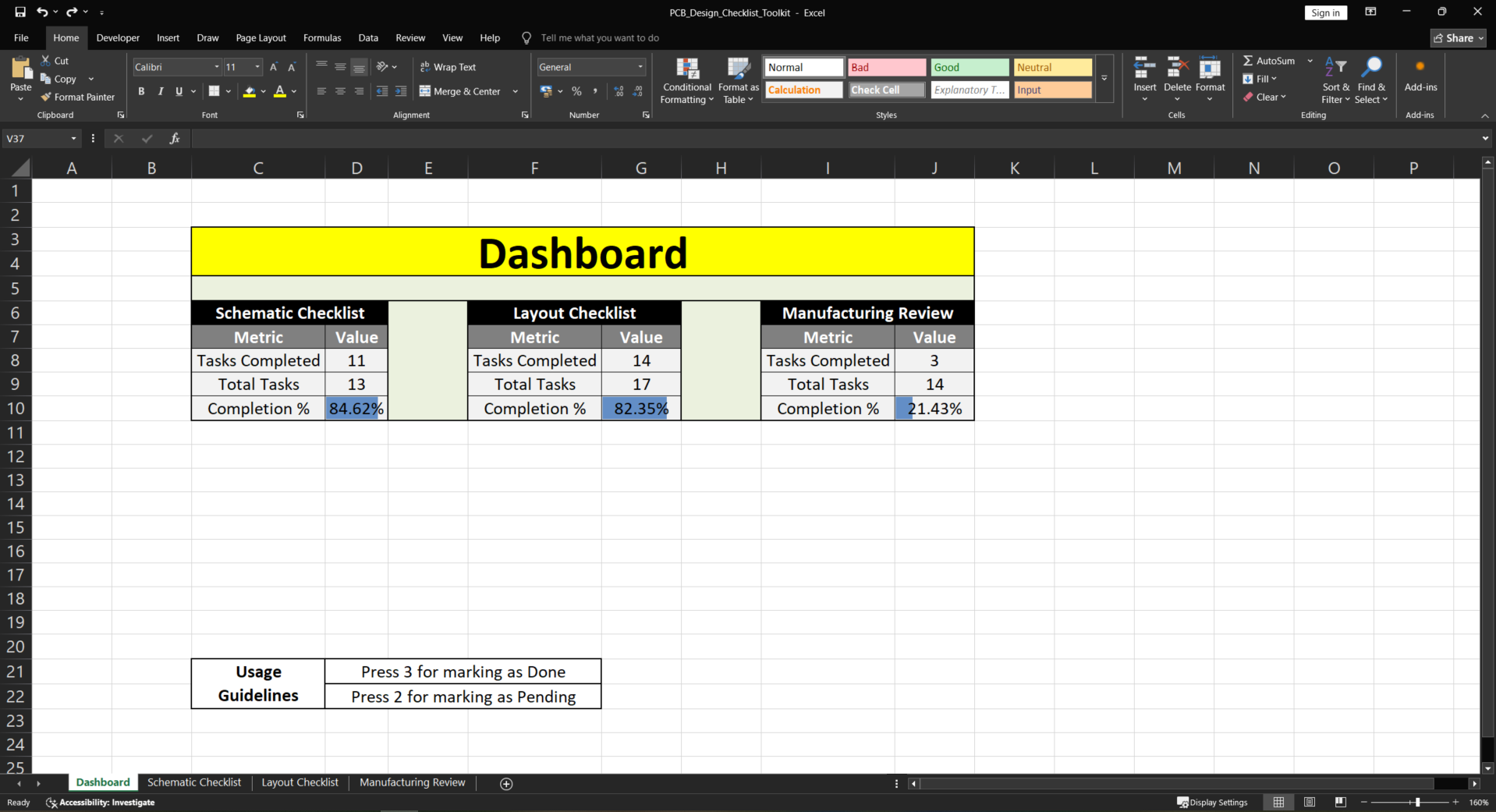Open the Calibri font name dropdown
This screenshot has width=1496, height=812.
217,67
